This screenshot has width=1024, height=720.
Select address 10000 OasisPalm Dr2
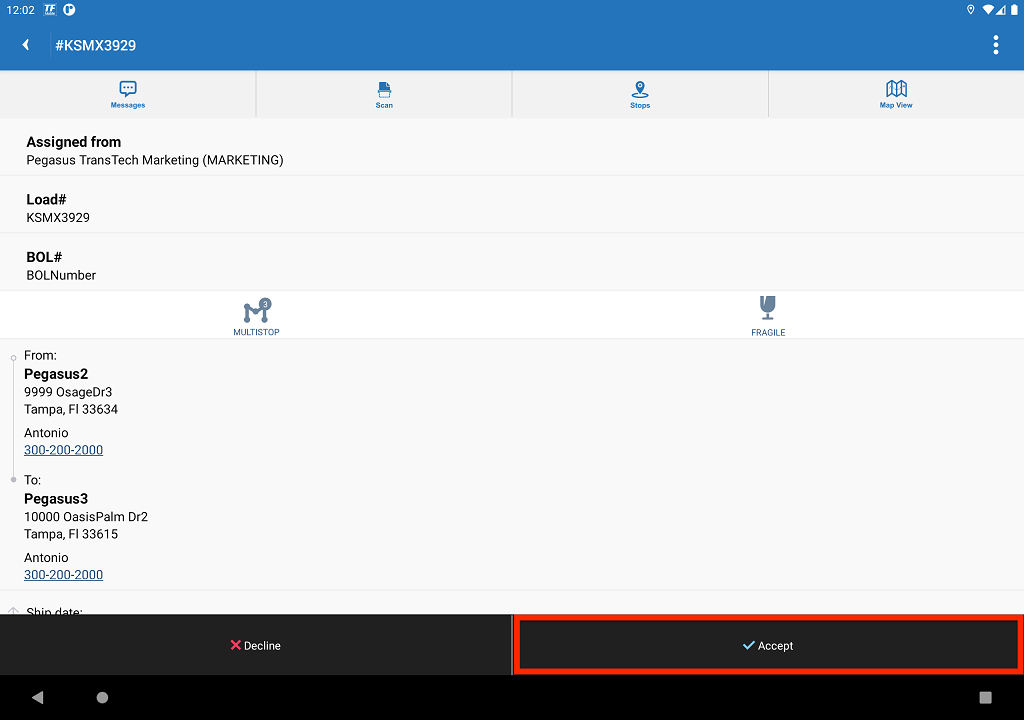pyautogui.click(x=86, y=517)
